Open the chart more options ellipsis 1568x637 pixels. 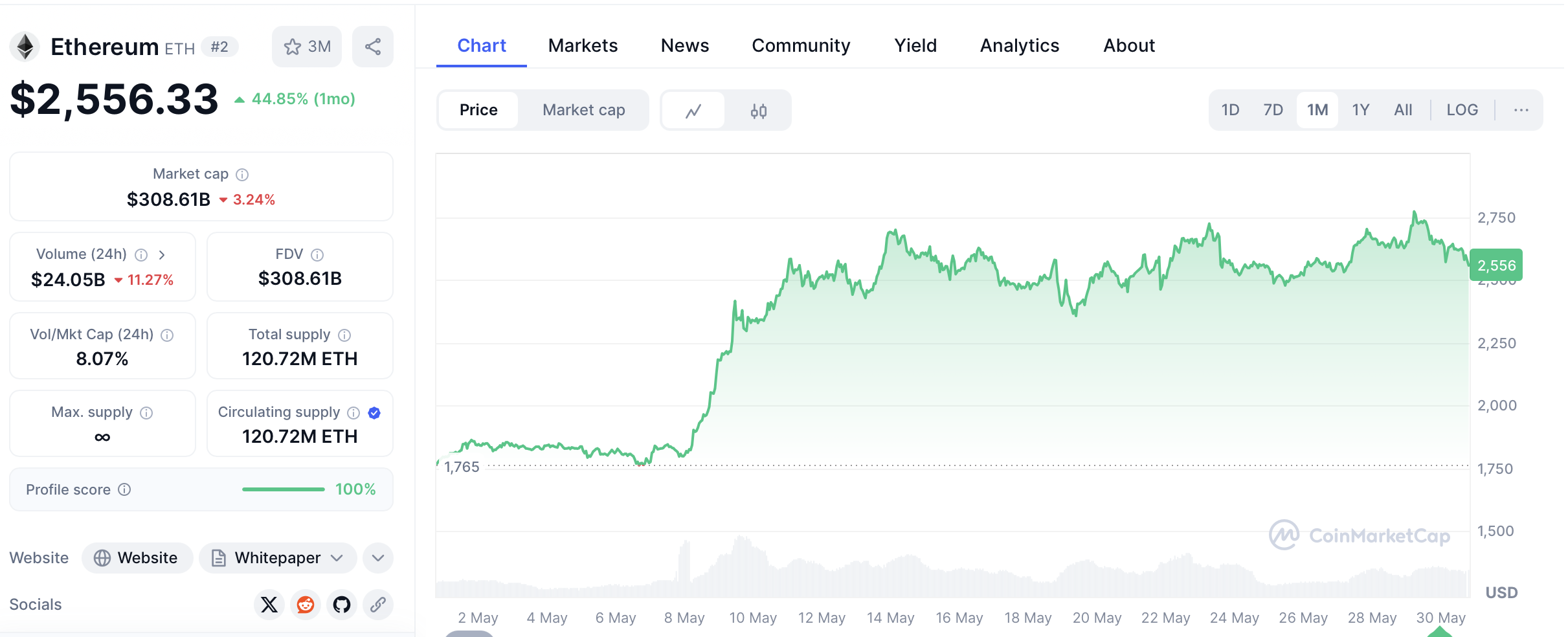pyautogui.click(x=1521, y=111)
